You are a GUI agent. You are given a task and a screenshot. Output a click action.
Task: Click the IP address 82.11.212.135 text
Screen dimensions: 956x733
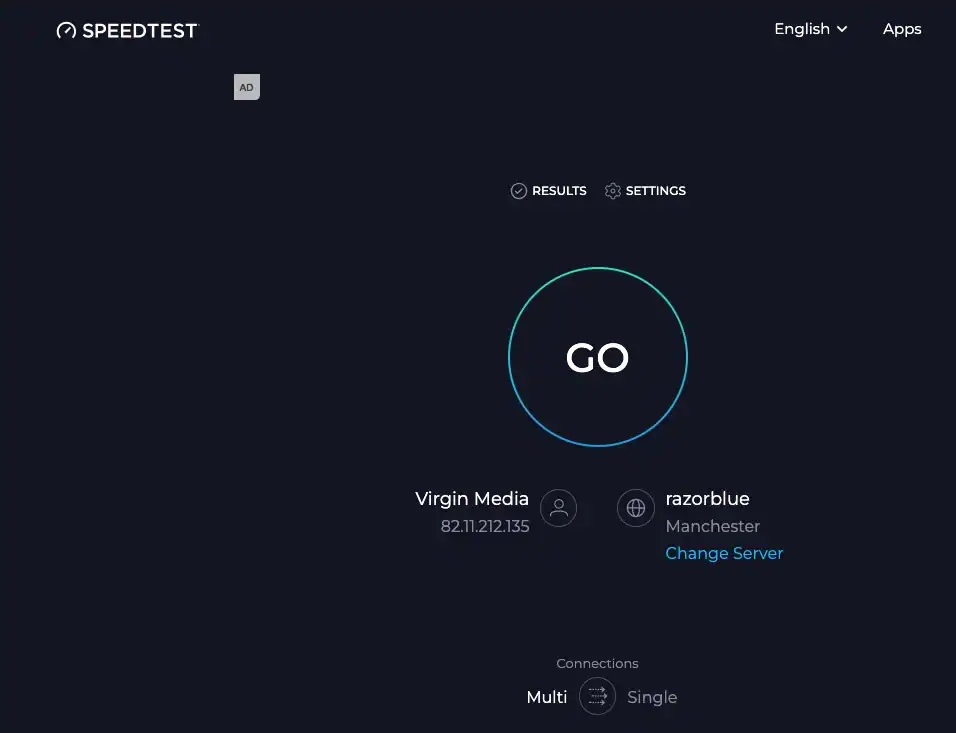pos(486,526)
